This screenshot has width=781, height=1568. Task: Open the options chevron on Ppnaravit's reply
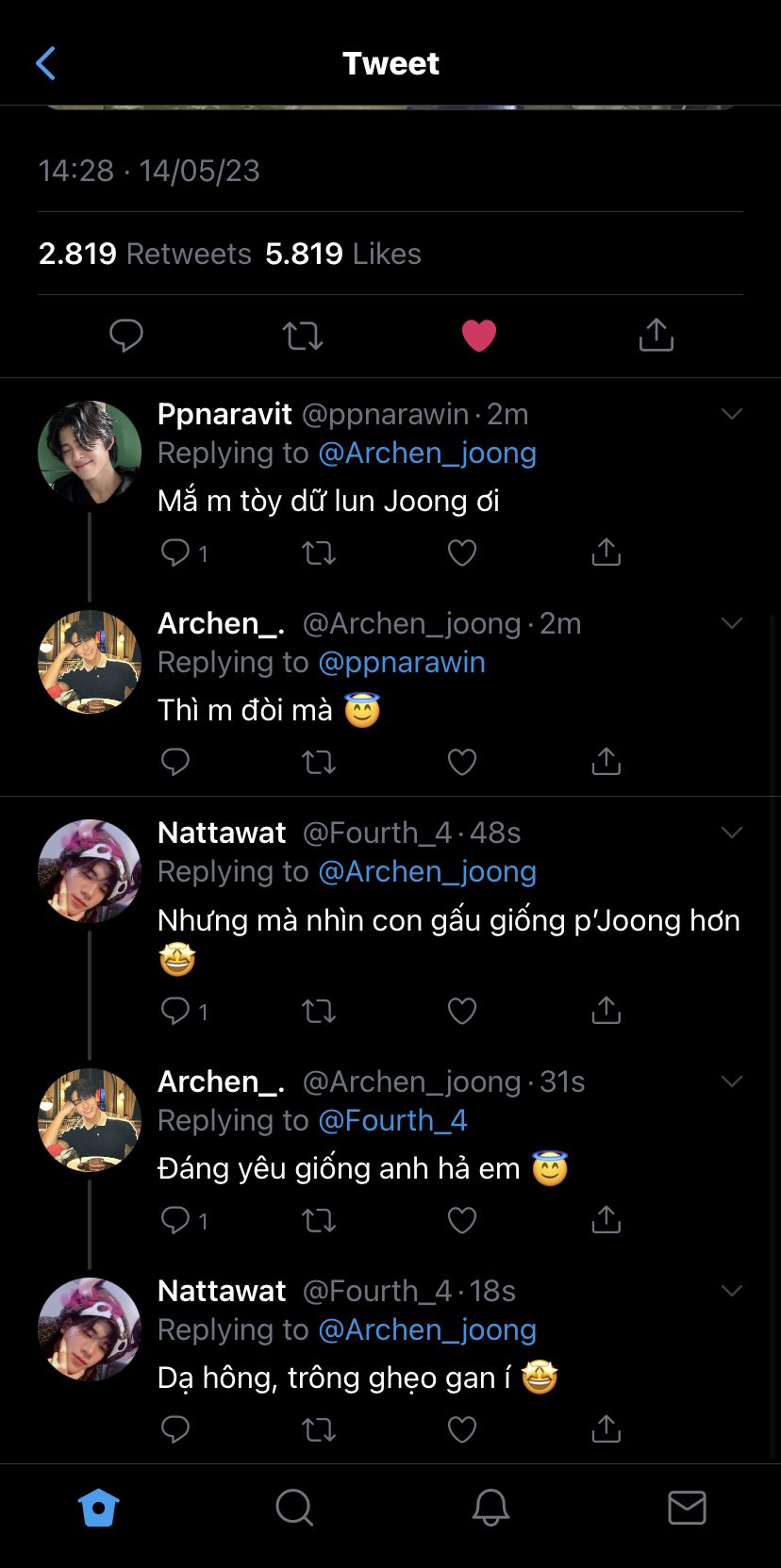[732, 414]
